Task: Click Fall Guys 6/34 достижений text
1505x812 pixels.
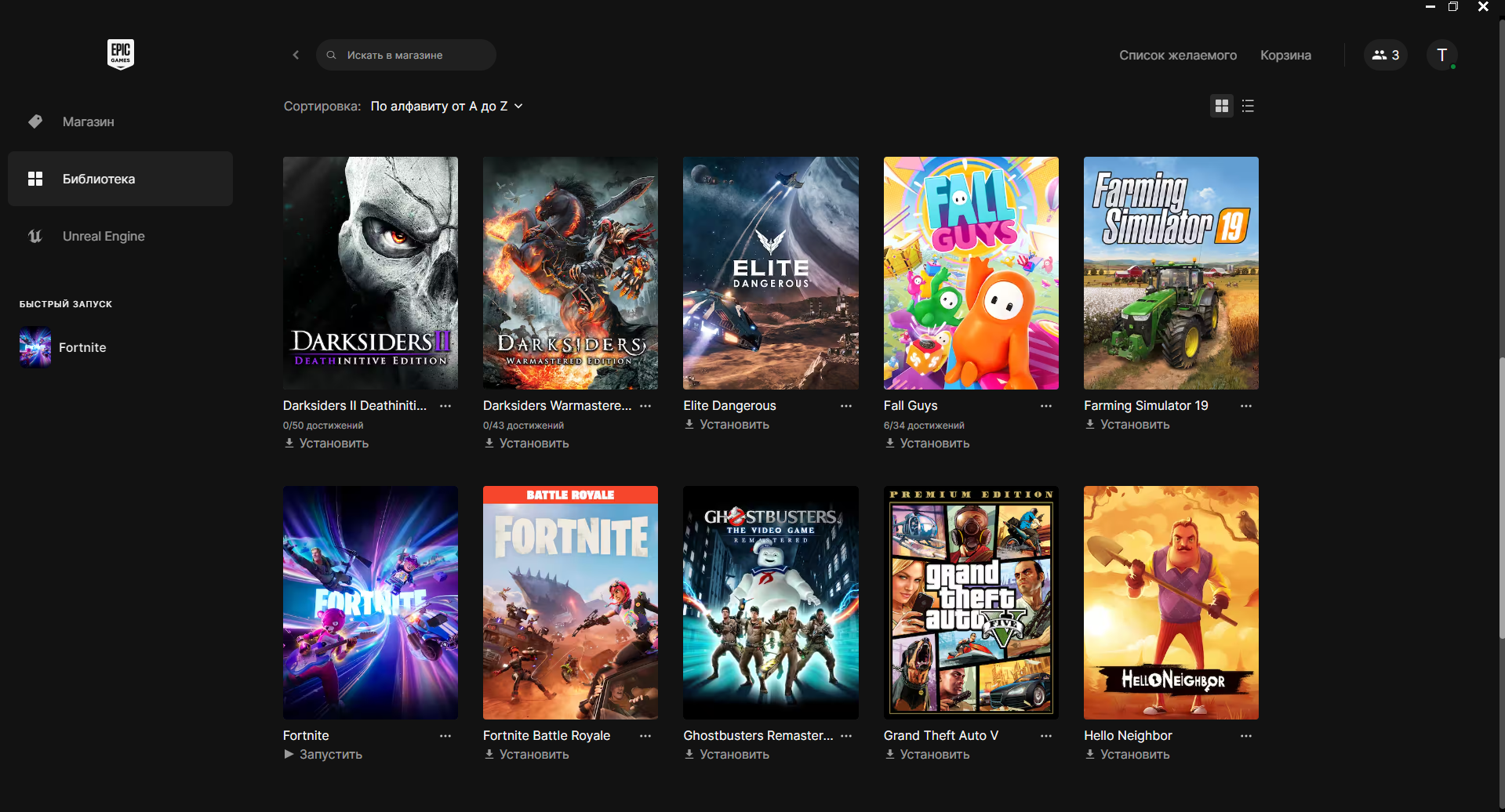Action: (x=924, y=426)
